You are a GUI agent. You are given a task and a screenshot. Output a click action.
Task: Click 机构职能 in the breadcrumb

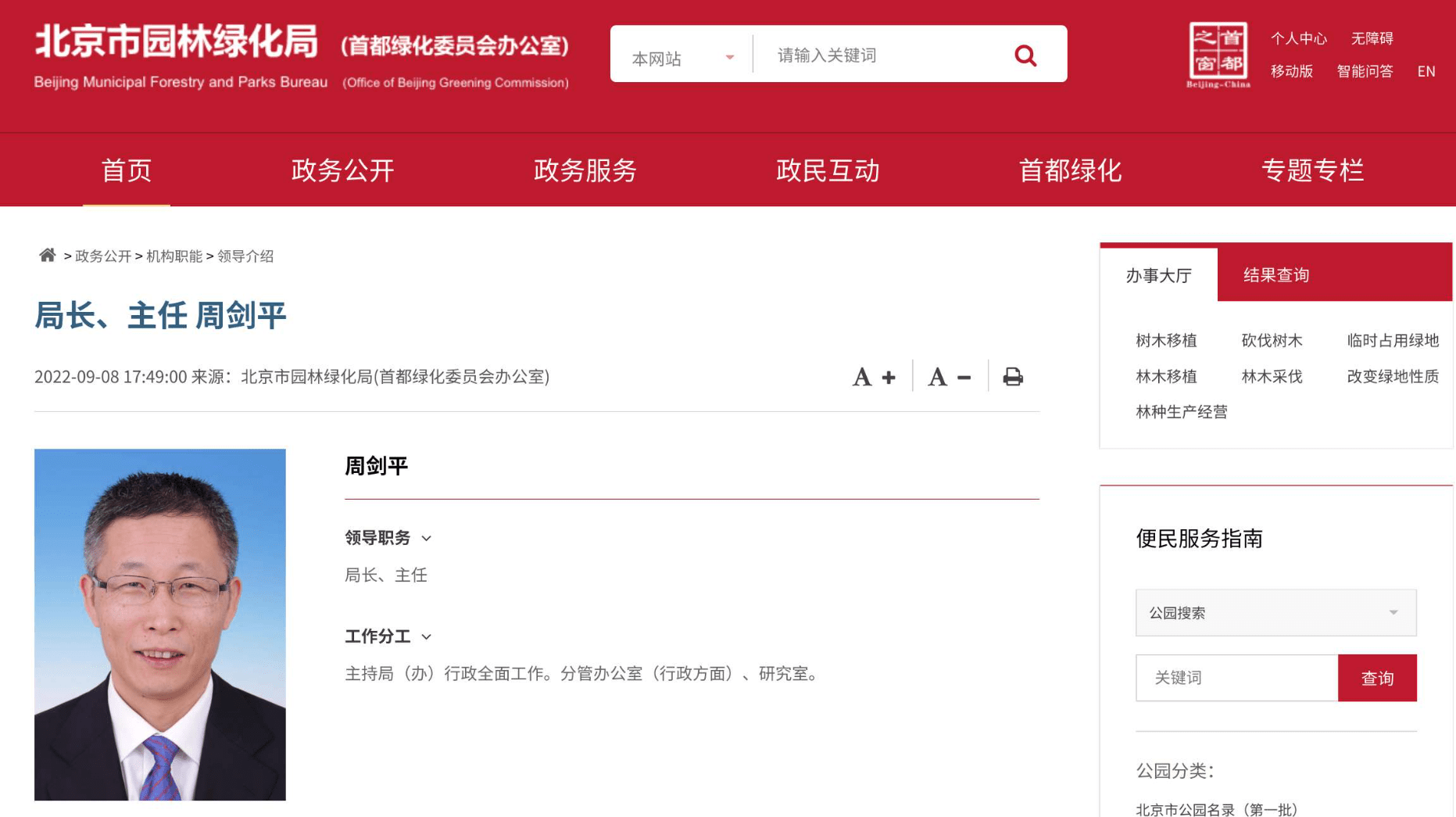[x=174, y=256]
